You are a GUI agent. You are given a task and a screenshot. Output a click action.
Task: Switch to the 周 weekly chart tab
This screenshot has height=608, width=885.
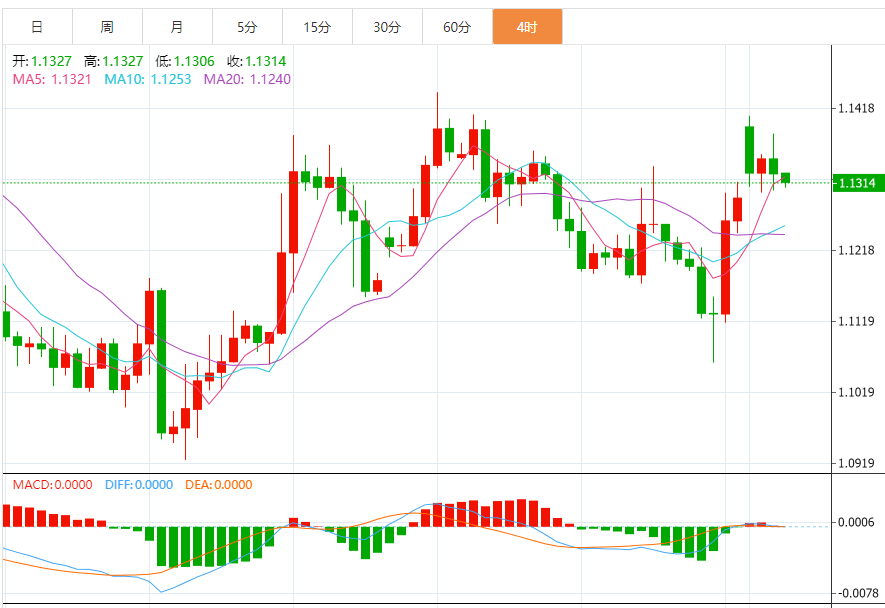[107, 27]
